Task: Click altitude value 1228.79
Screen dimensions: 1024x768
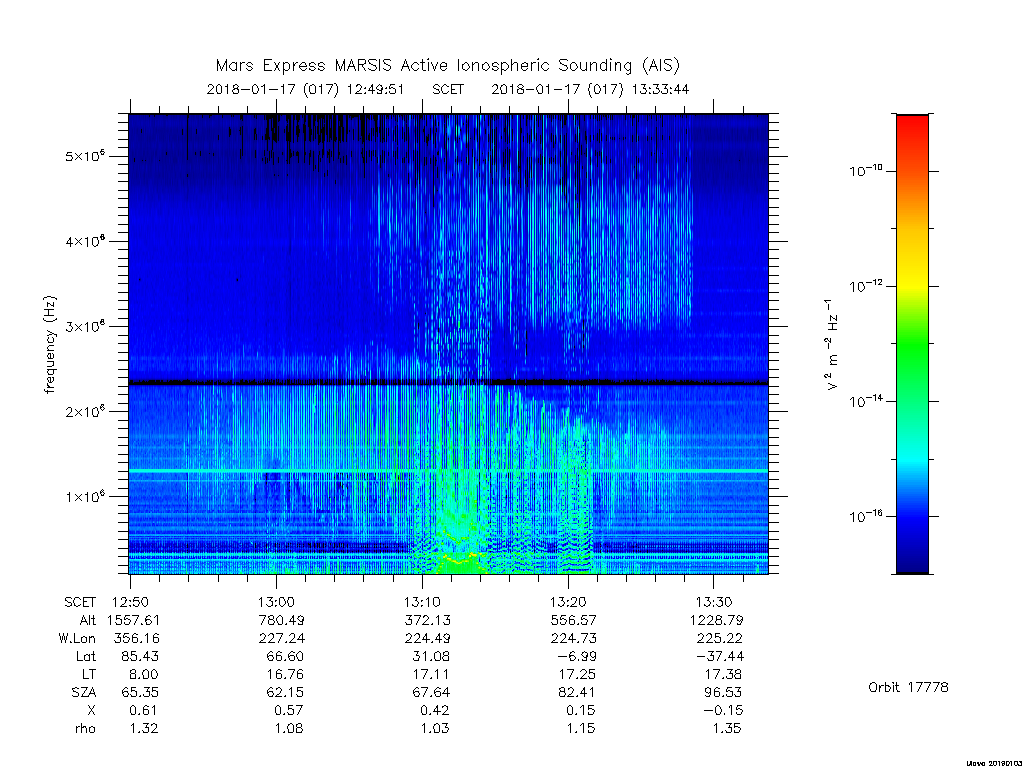Action: point(717,620)
